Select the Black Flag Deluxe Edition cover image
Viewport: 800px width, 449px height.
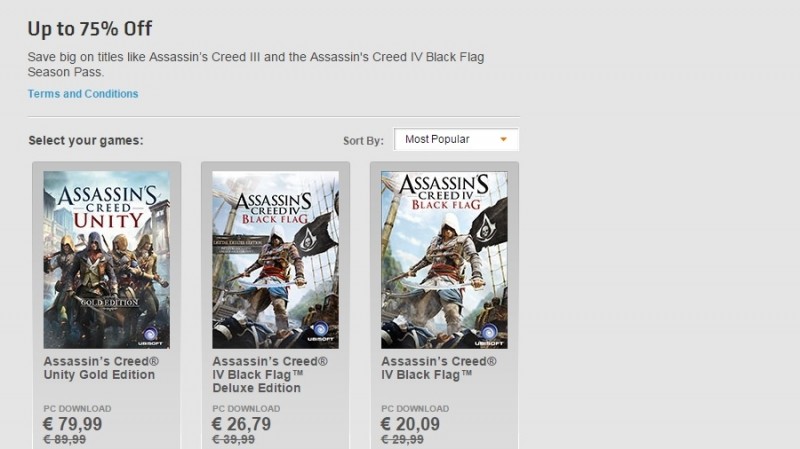point(276,260)
